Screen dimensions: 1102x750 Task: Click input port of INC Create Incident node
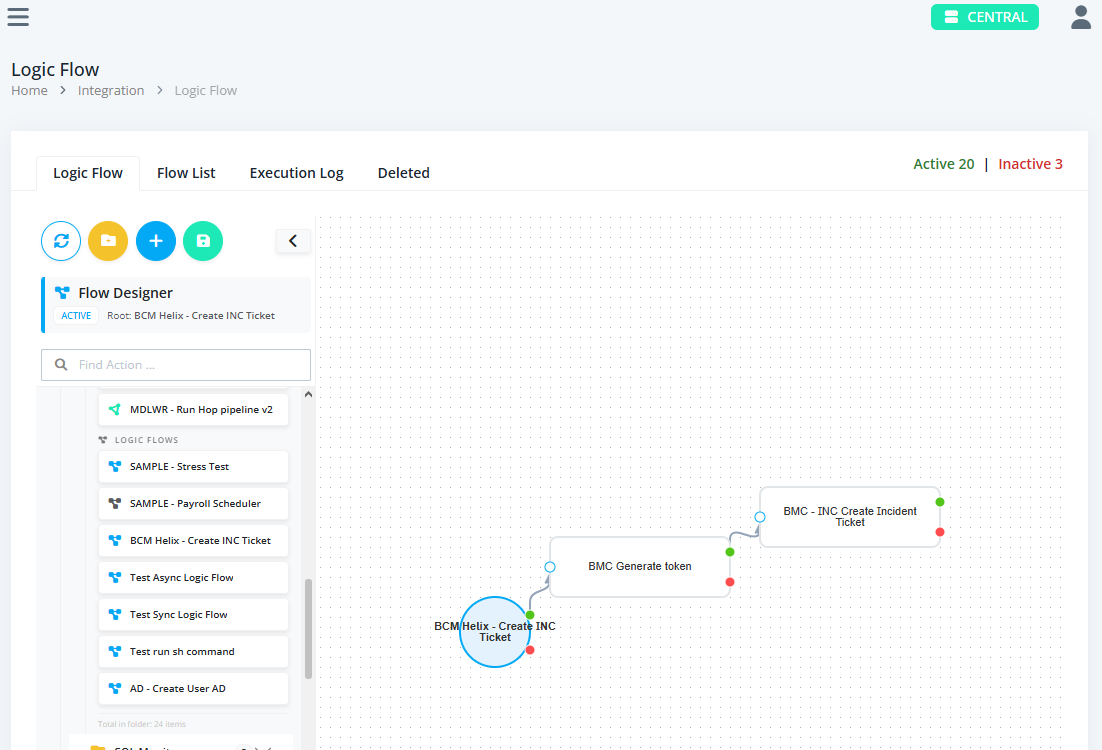[760, 517]
